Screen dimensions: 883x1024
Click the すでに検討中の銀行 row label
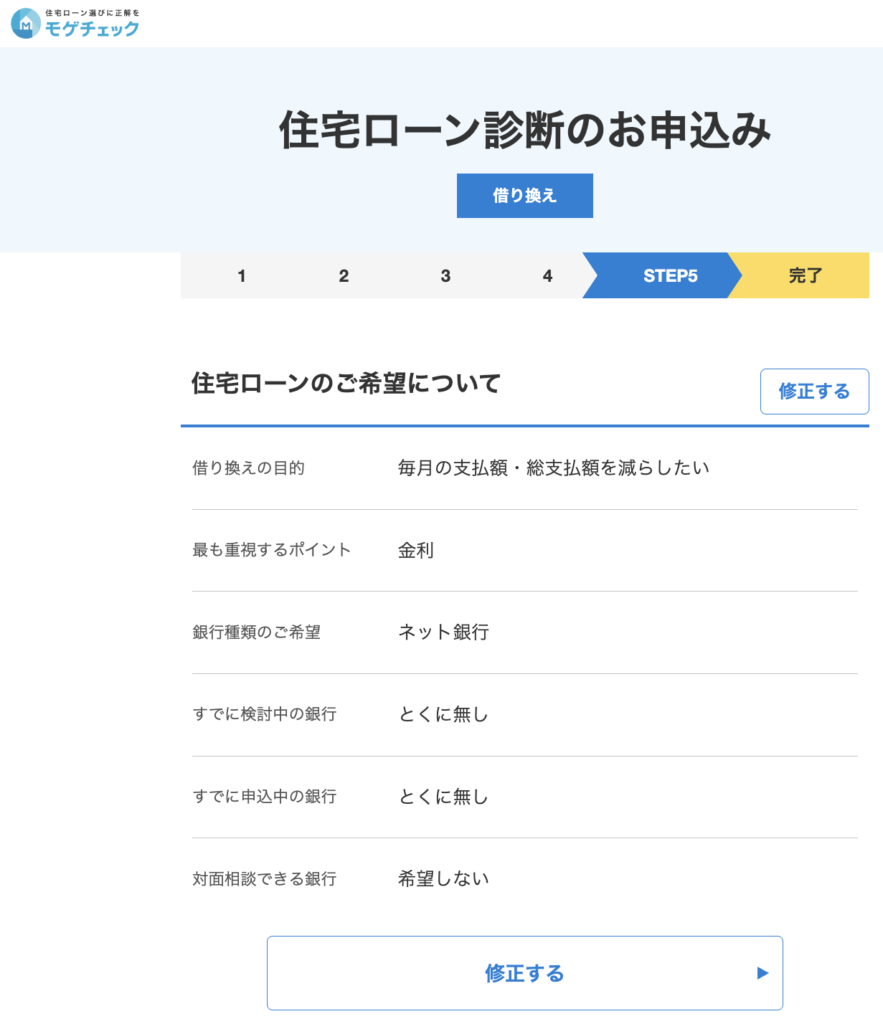264,715
